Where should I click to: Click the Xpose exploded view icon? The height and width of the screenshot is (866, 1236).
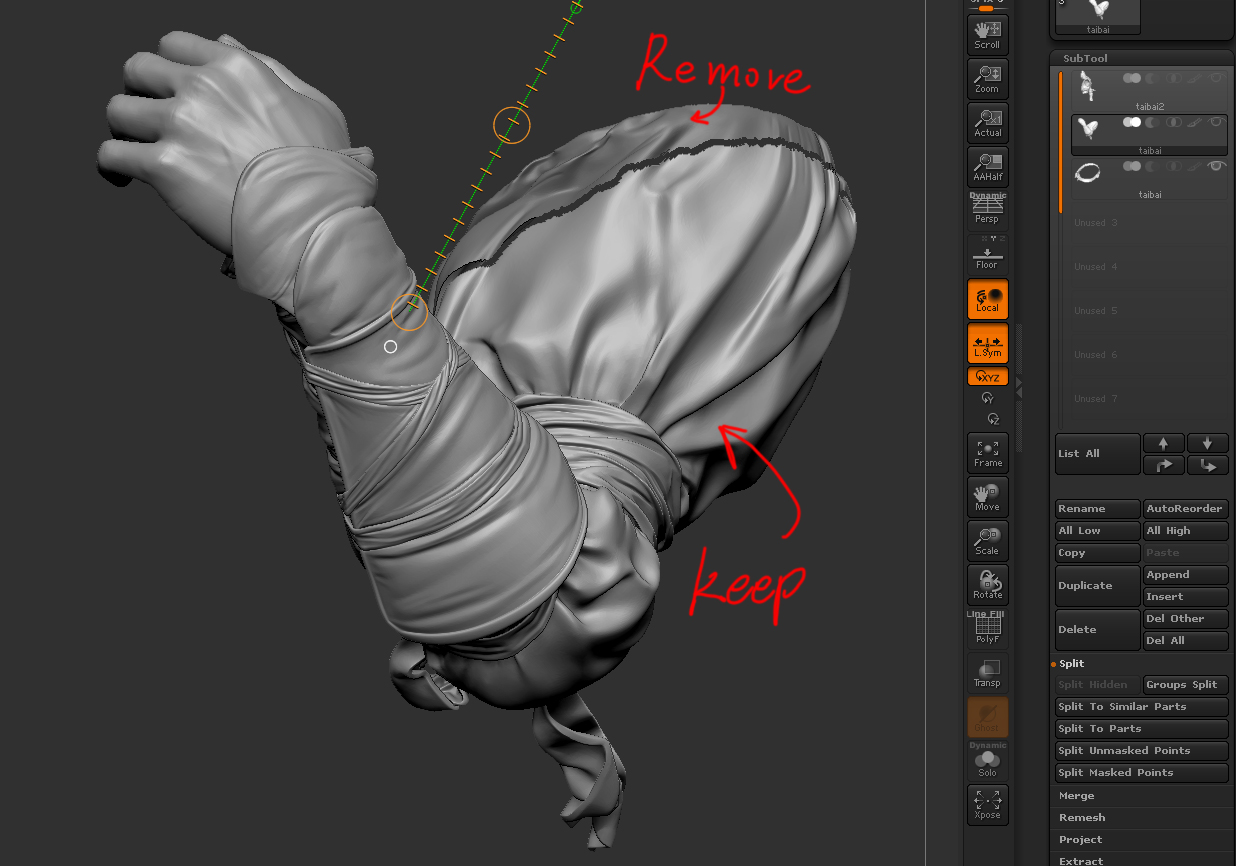click(x=987, y=805)
